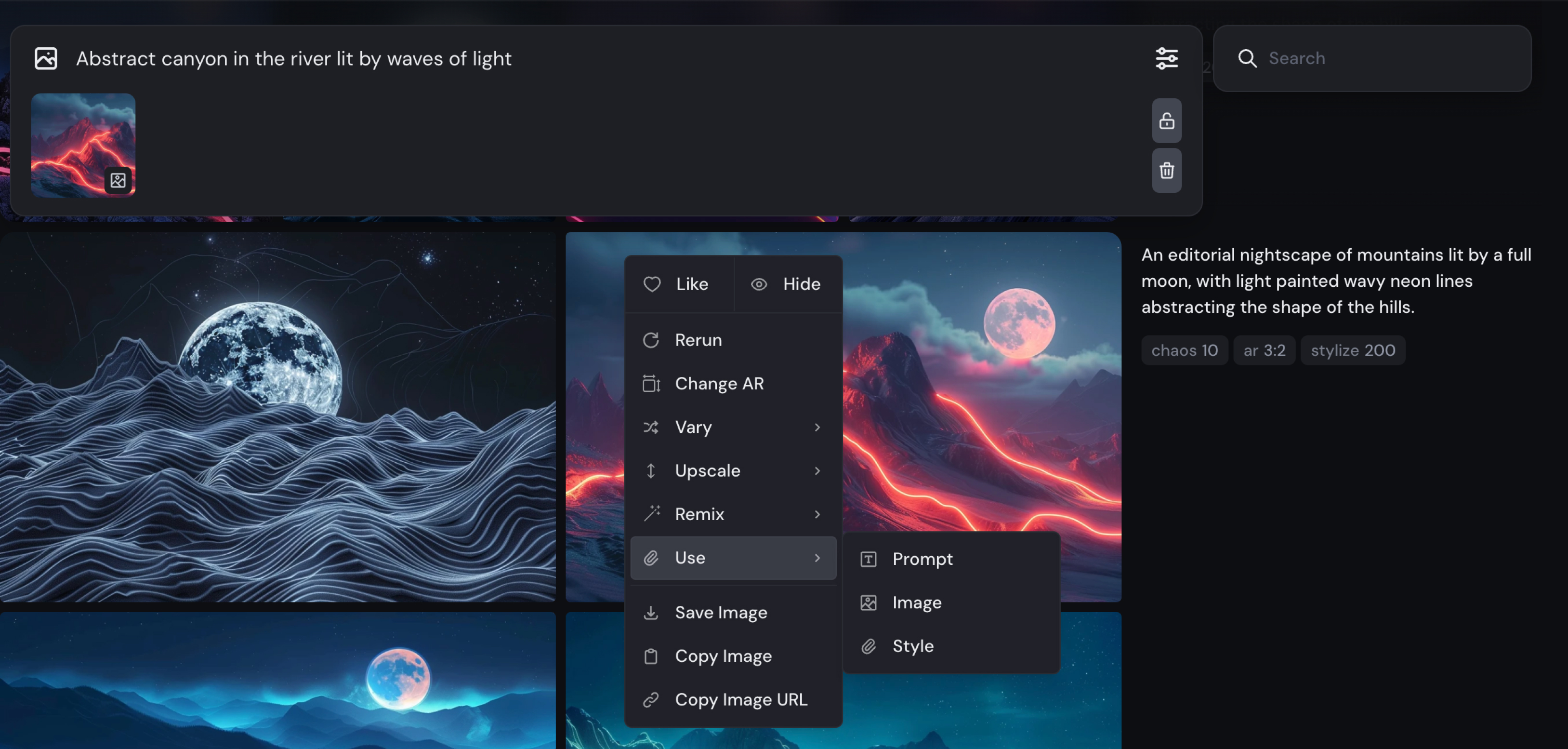Viewport: 1568px width, 749px height.
Task: Select Image in the Use submenu
Action: click(916, 603)
